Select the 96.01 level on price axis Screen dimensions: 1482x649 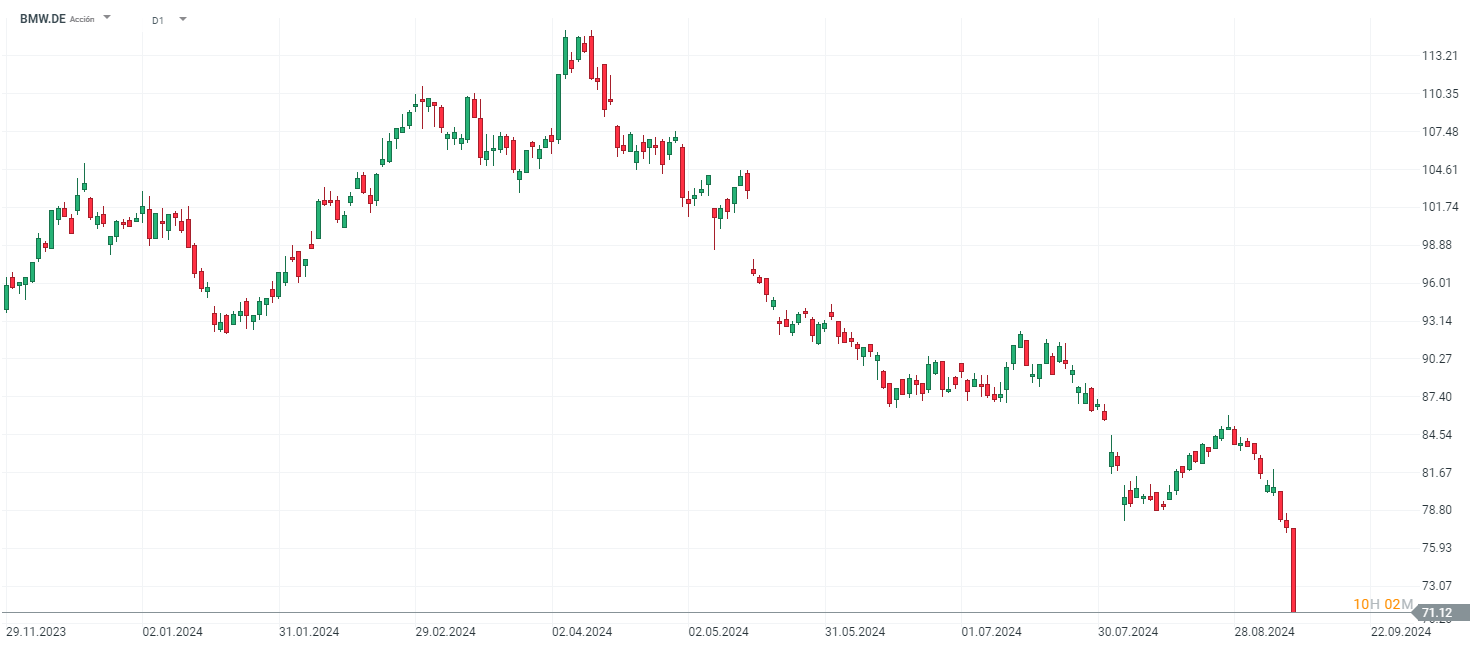click(x=1439, y=283)
